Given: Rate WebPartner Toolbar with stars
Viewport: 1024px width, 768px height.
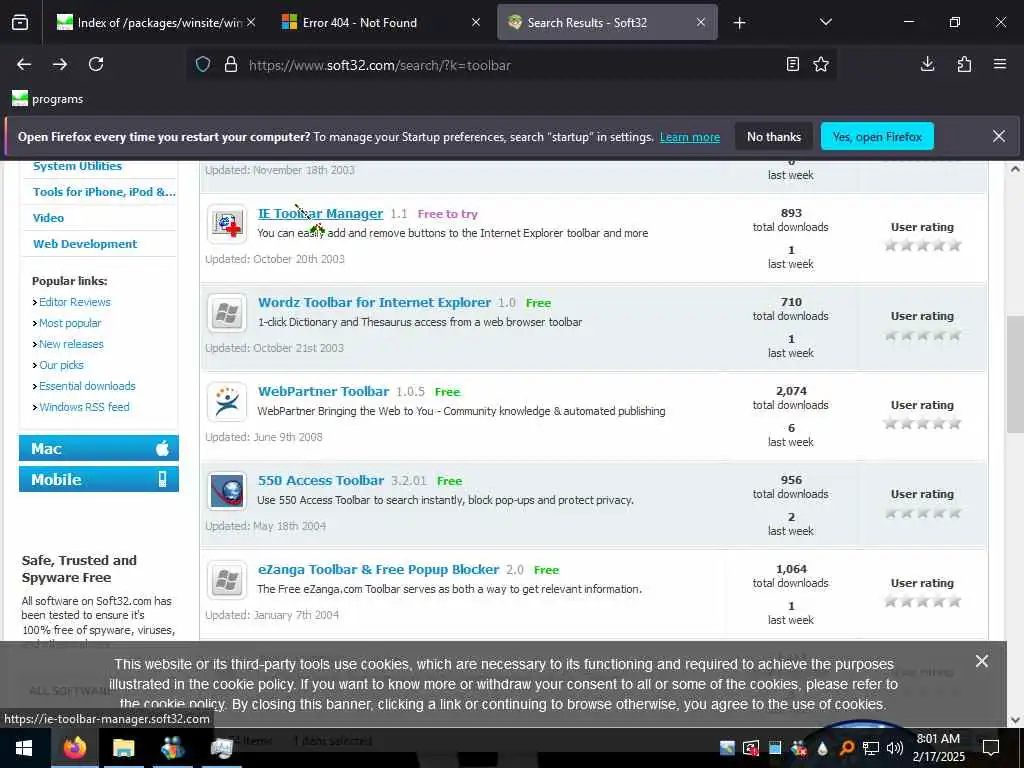Looking at the screenshot, I should [x=922, y=423].
